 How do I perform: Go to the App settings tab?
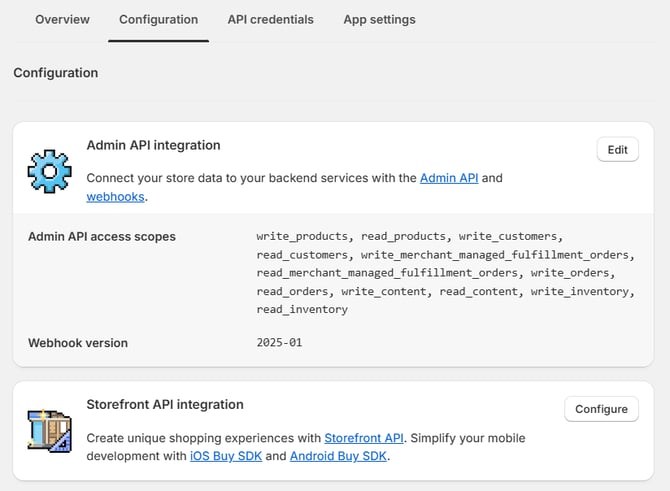coord(379,20)
